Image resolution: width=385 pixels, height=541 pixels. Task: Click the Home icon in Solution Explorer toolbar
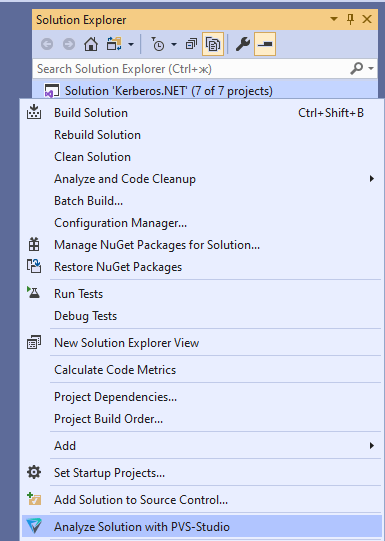click(91, 44)
